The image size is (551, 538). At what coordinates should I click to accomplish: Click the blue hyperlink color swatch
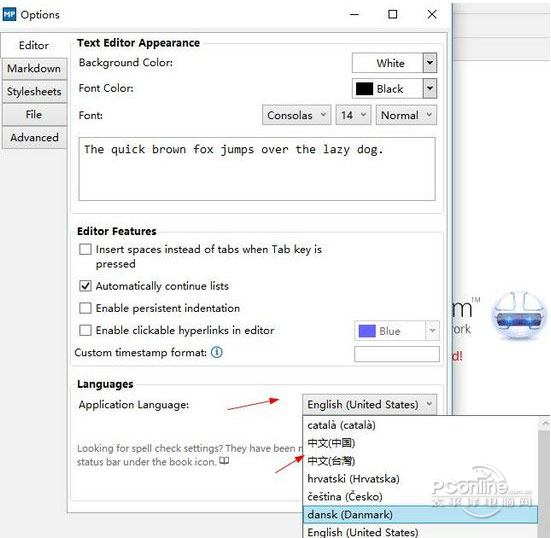click(x=367, y=331)
